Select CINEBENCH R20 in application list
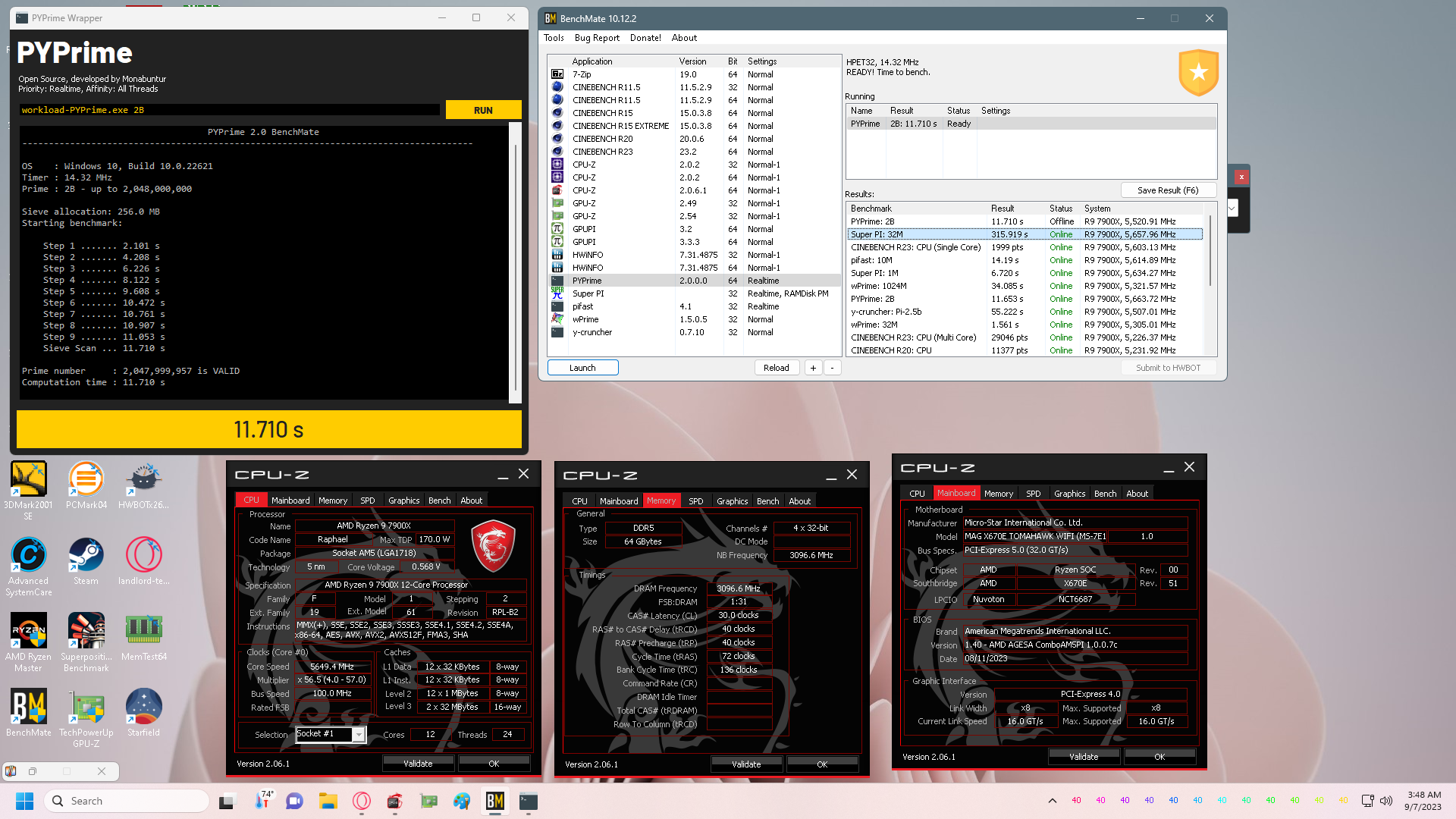The image size is (1456, 819). coord(694,139)
